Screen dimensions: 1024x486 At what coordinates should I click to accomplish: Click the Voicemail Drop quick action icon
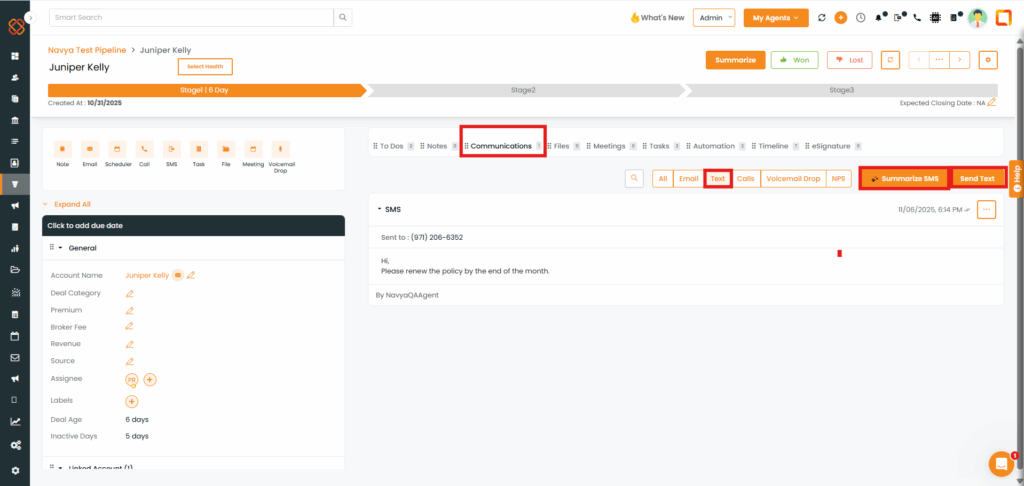(281, 148)
